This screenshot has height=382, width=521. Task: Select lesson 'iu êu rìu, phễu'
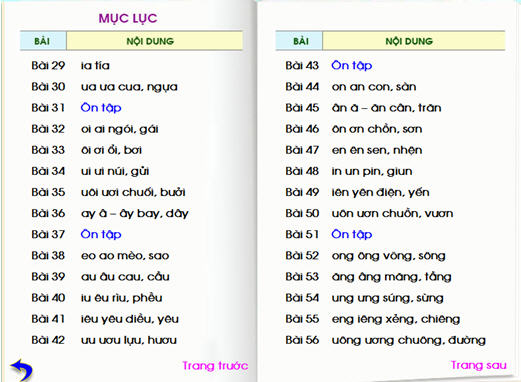click(x=121, y=298)
